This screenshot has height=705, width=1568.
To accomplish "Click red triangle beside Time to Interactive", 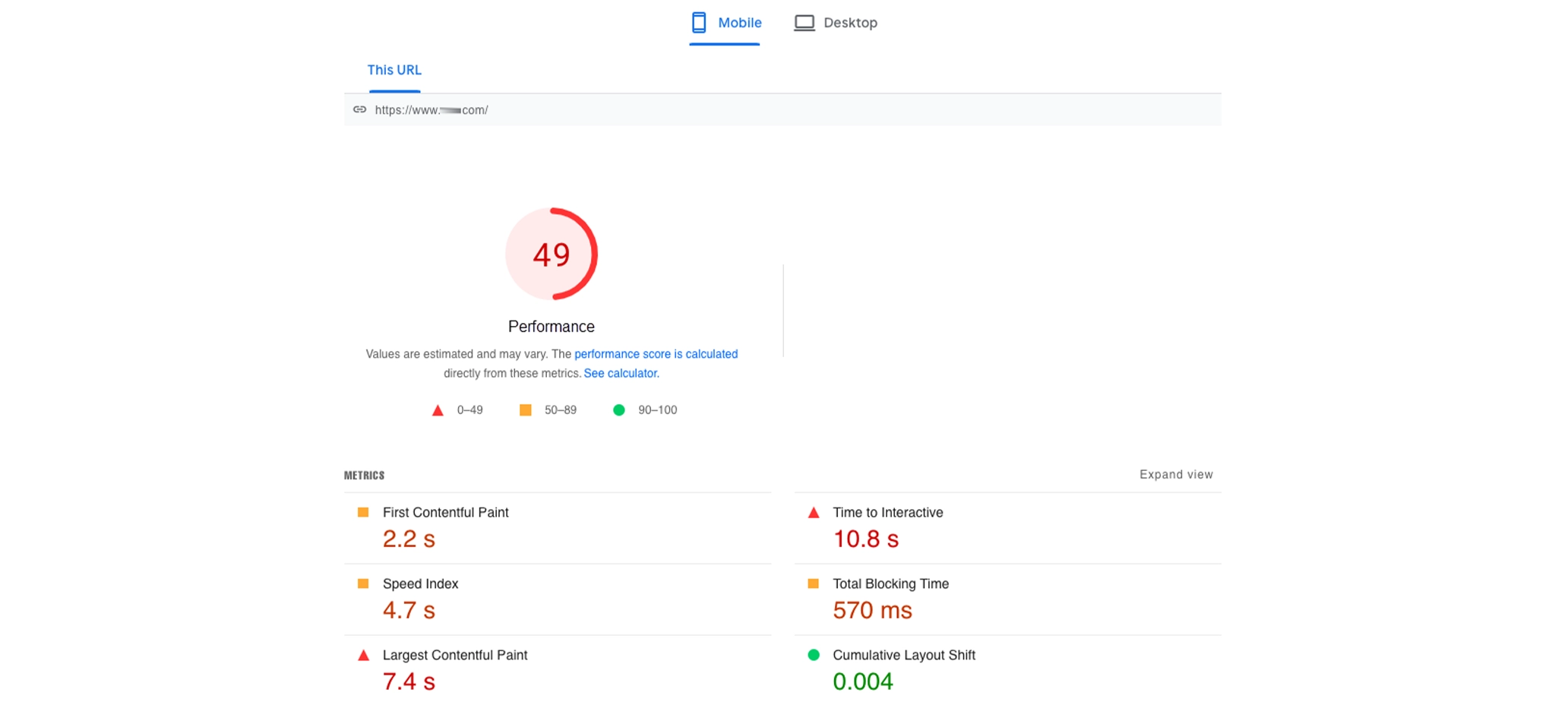I will tap(814, 513).
